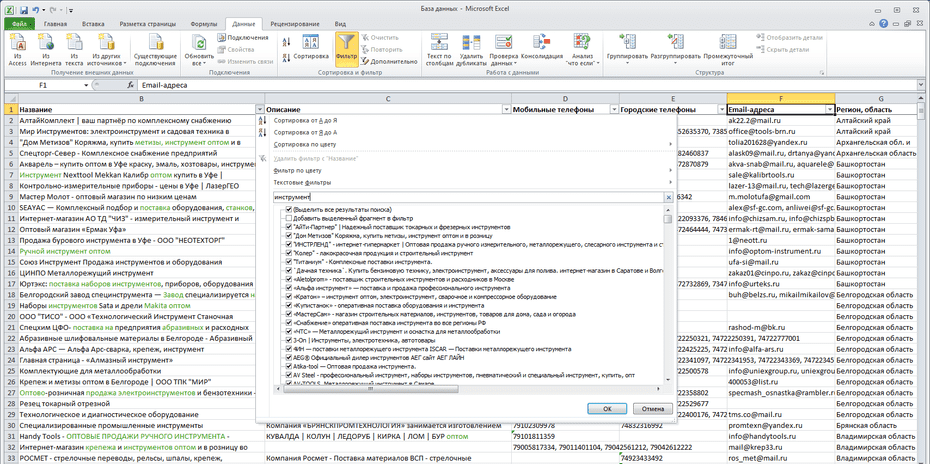
Task: Click the 'Анализ что если' button
Action: click(x=581, y=49)
